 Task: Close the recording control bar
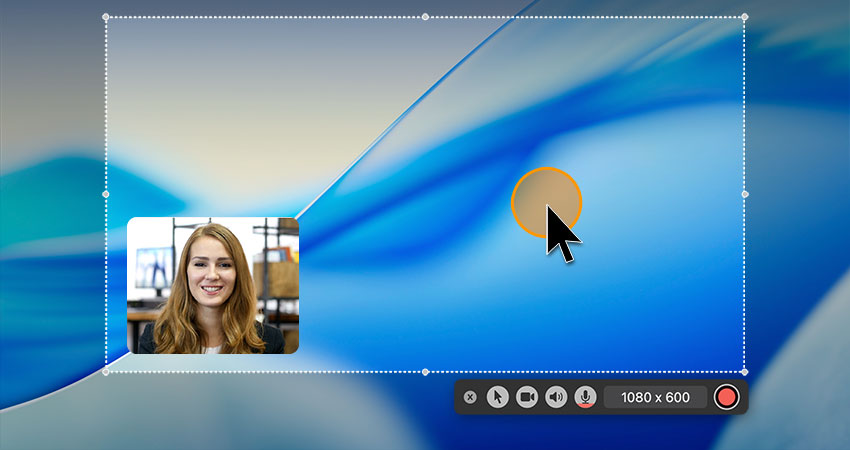click(x=470, y=397)
